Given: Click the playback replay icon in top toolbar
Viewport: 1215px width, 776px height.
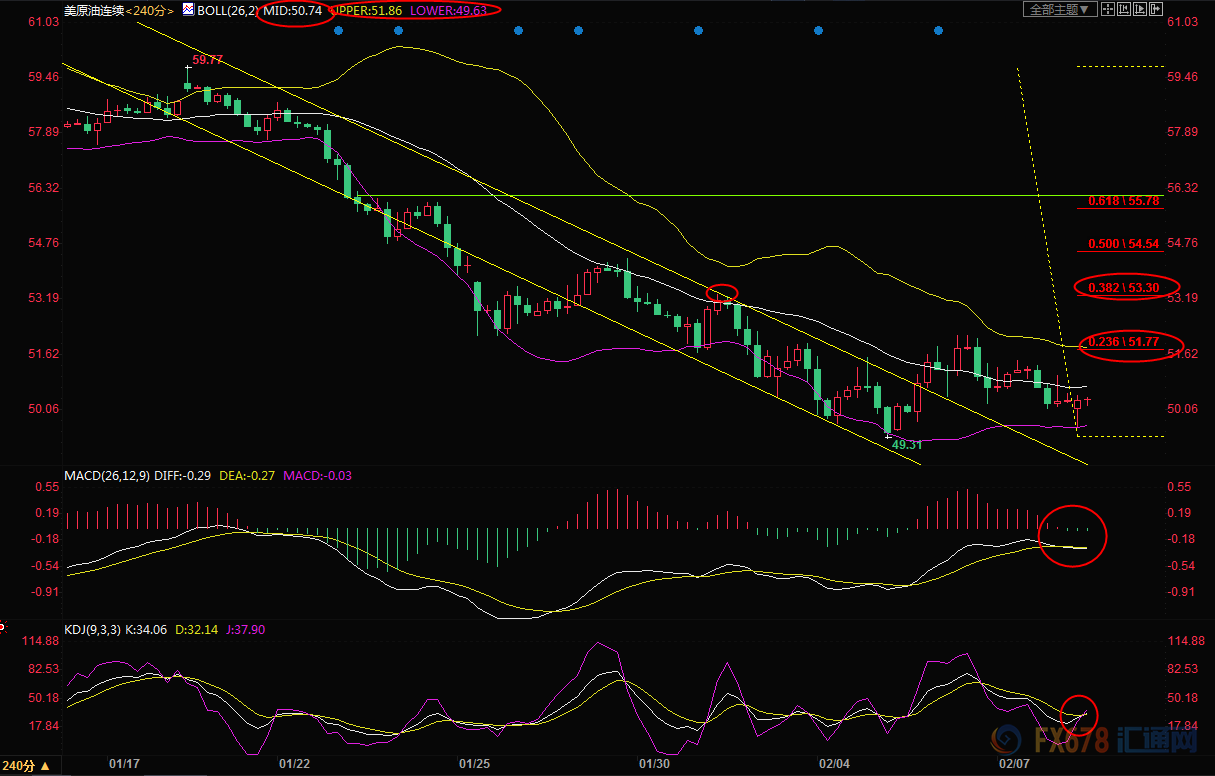Looking at the screenshot, I should pyautogui.click(x=1140, y=9).
